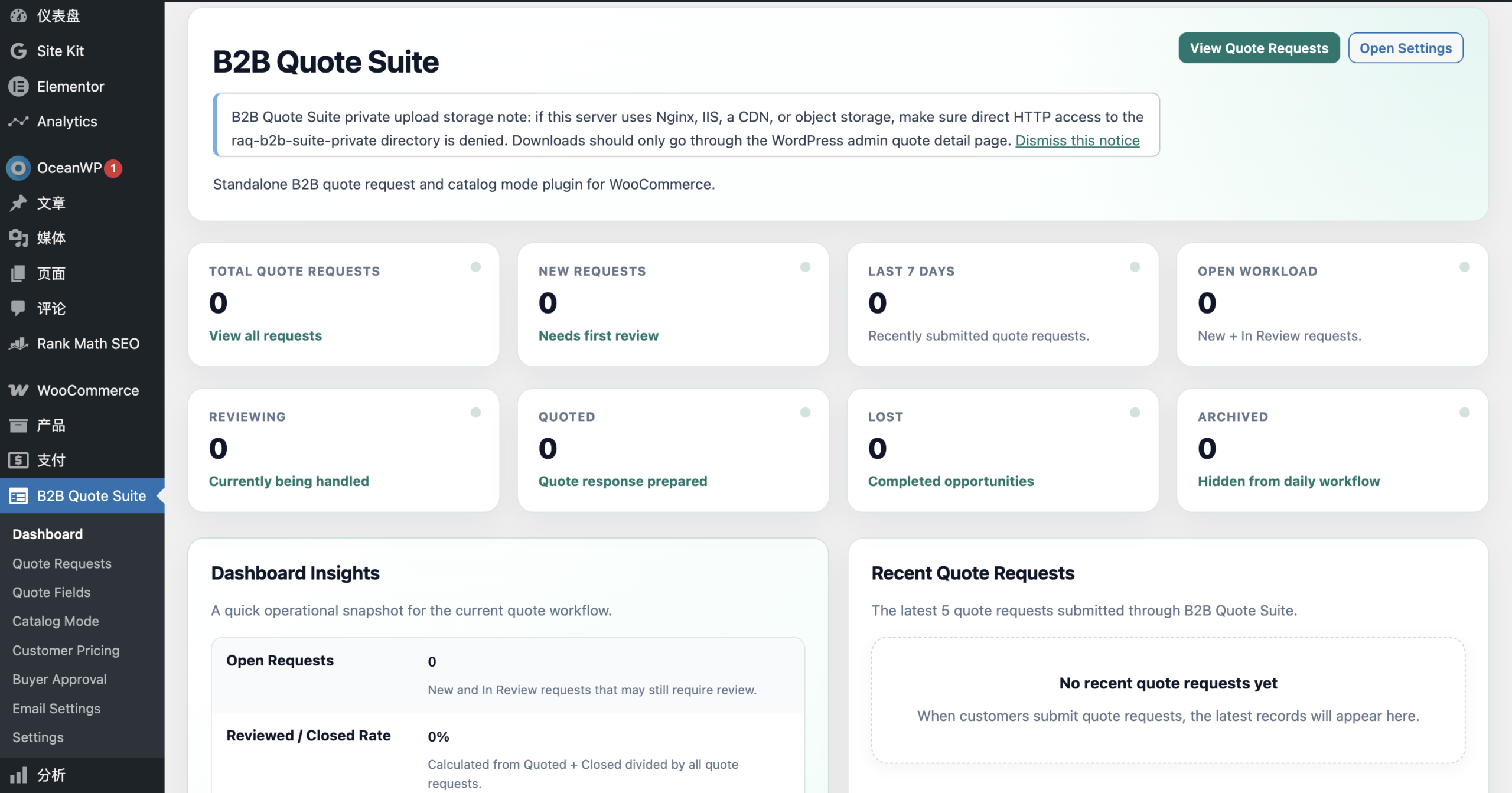Click the media icon for 媒体

click(18, 238)
